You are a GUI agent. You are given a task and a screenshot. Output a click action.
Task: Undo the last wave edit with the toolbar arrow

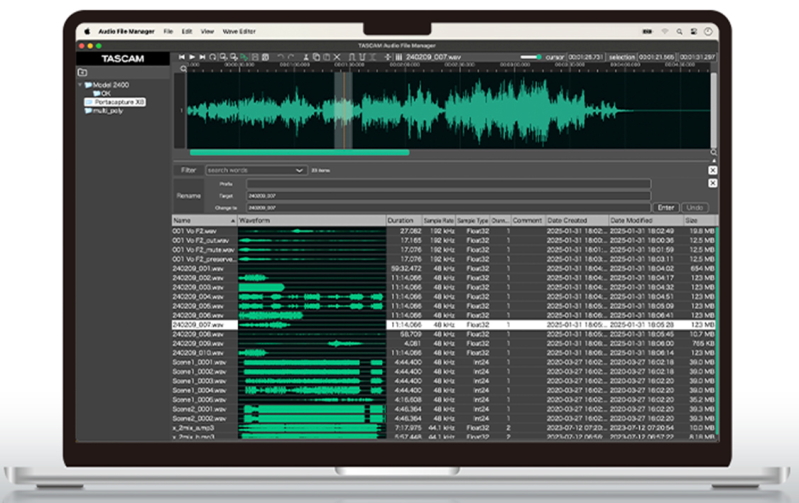point(280,57)
